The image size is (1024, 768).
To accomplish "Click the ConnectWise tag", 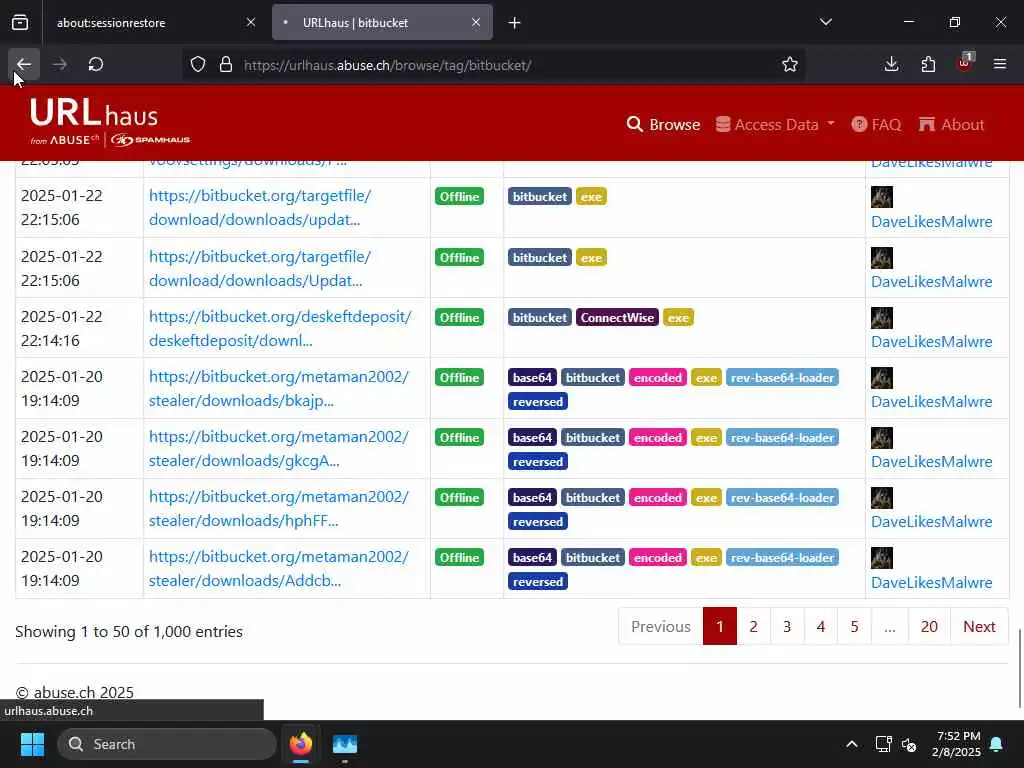I will 617,317.
